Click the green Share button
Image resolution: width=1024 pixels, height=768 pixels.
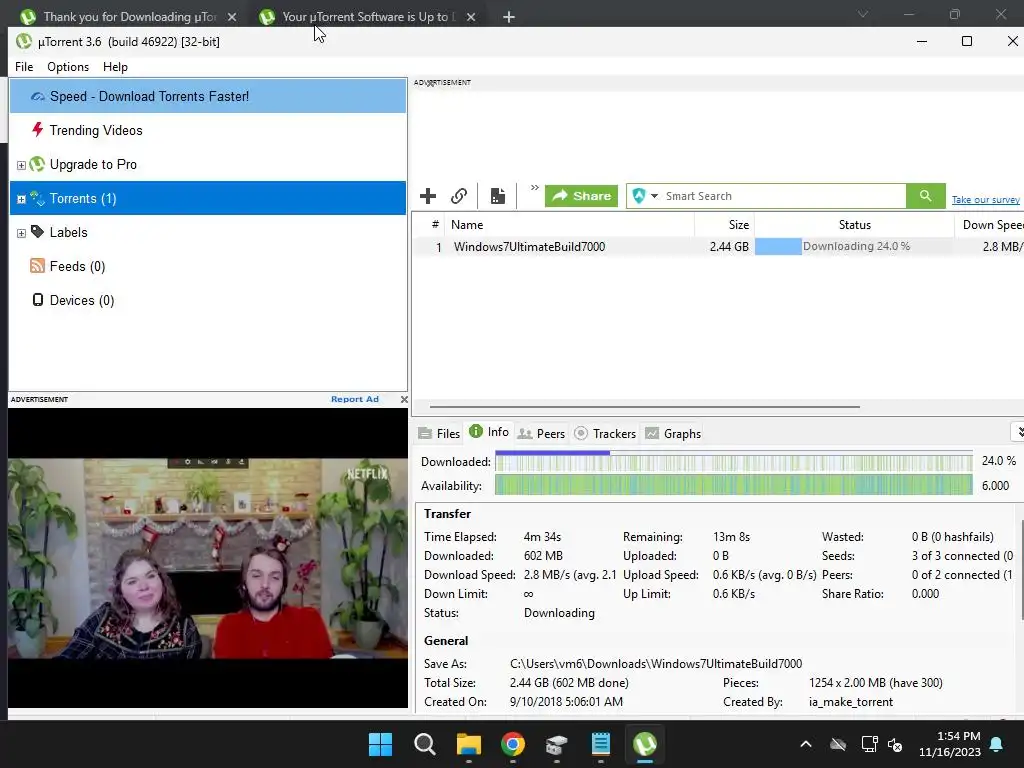[581, 196]
